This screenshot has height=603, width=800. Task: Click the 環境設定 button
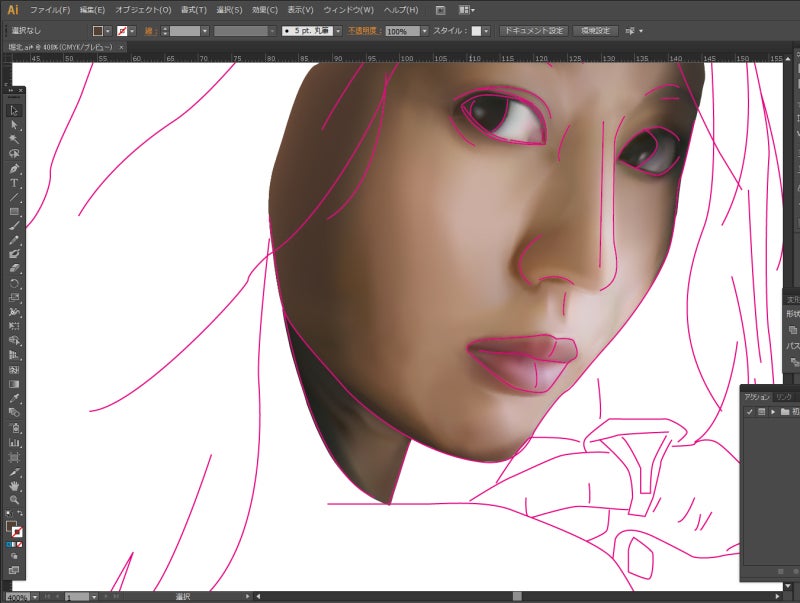pos(595,31)
